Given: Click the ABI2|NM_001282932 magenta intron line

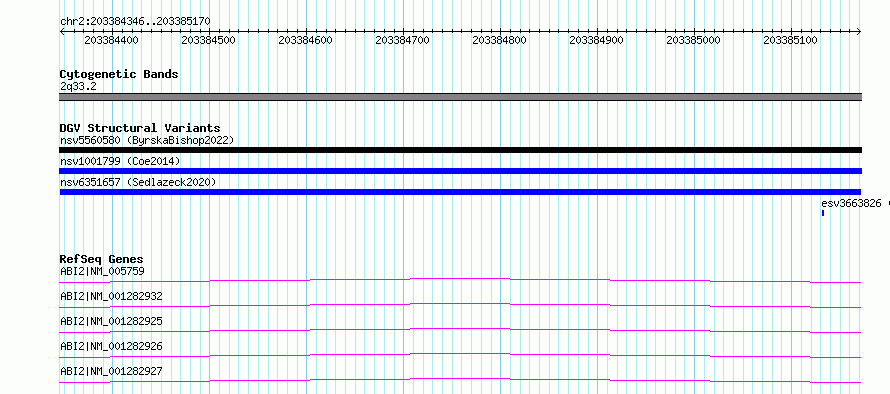Looking at the screenshot, I should tap(460, 305).
